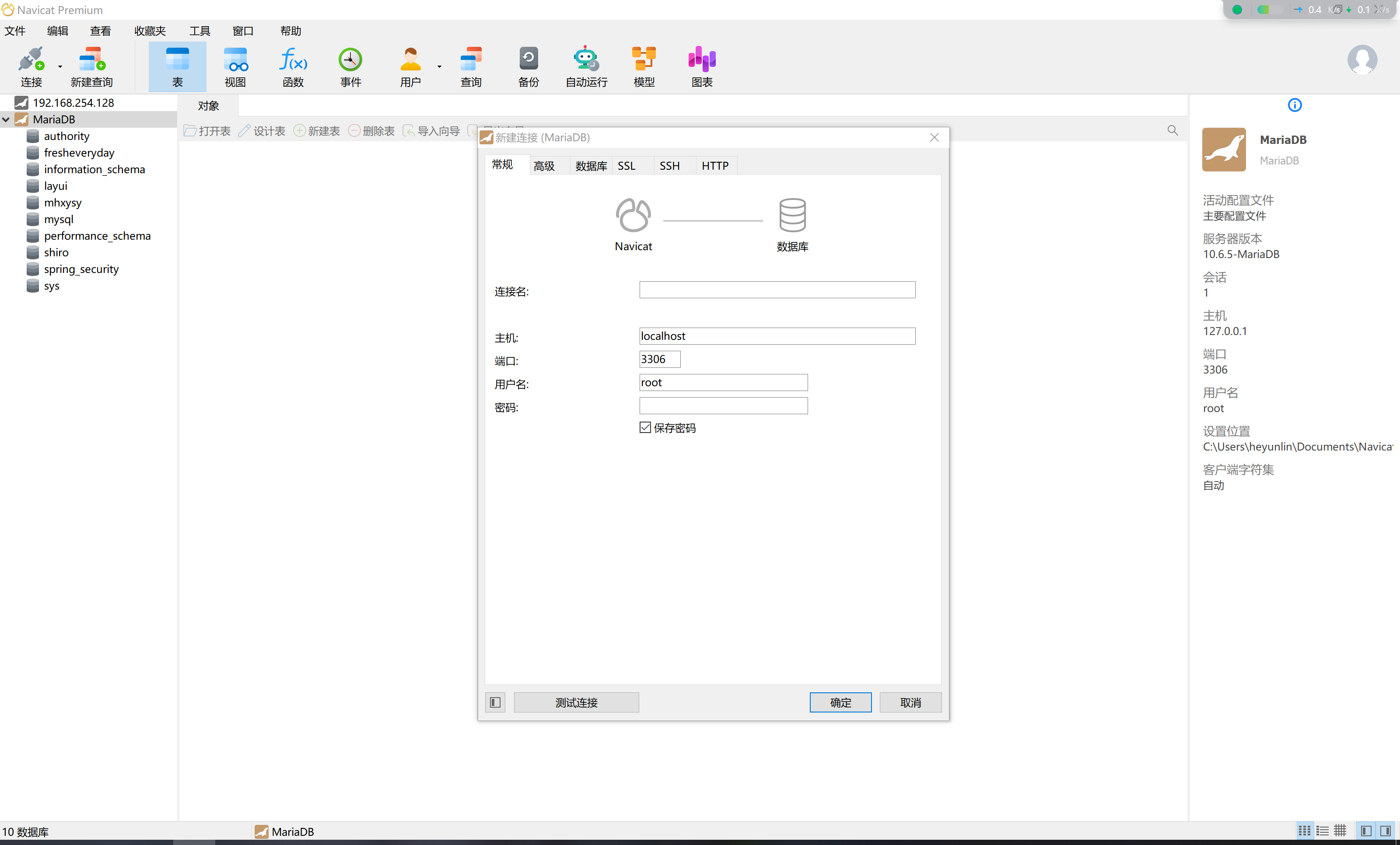
Task: Click the user avatar profile icon
Action: (1362, 59)
